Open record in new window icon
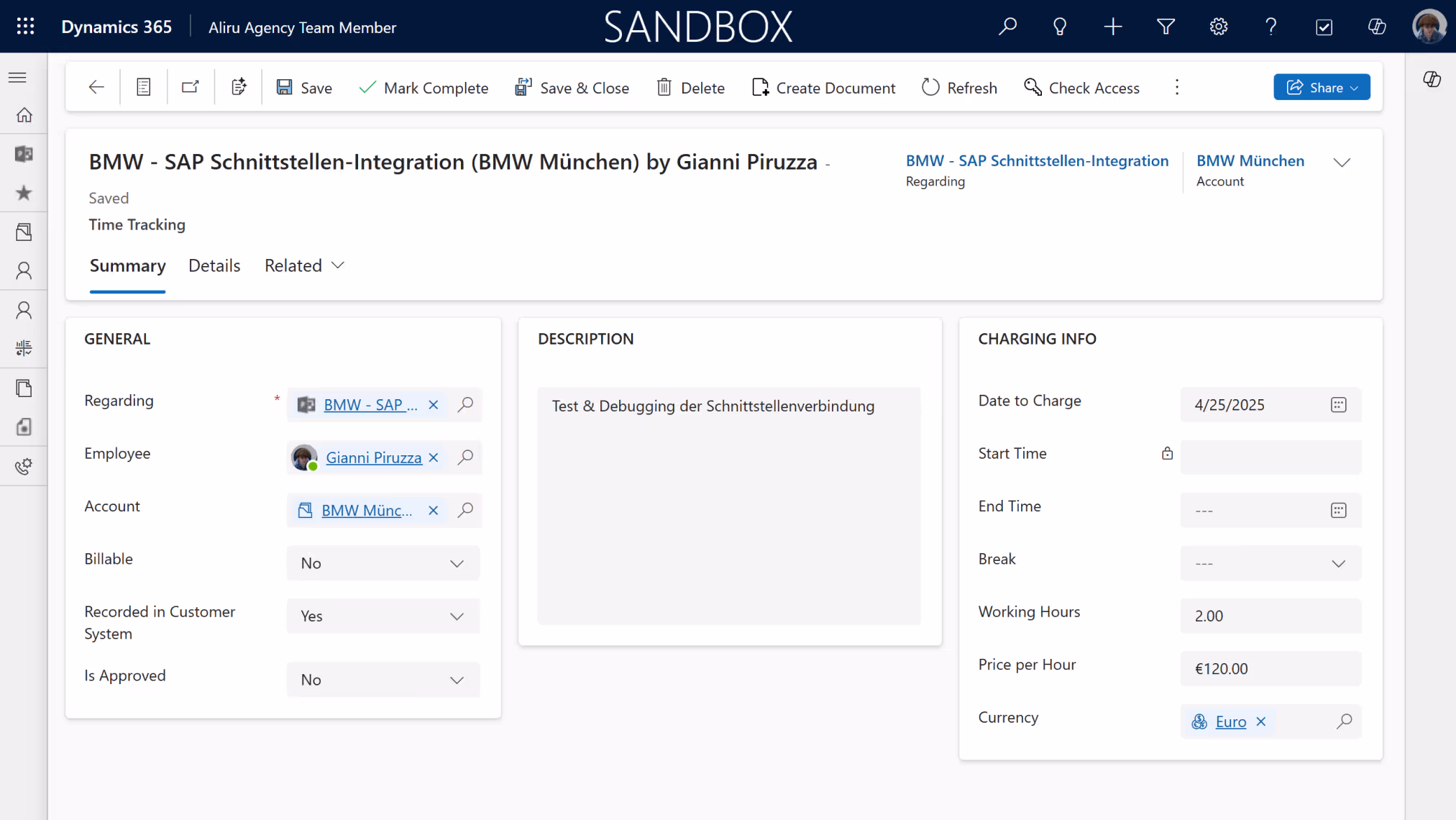 pyautogui.click(x=190, y=87)
